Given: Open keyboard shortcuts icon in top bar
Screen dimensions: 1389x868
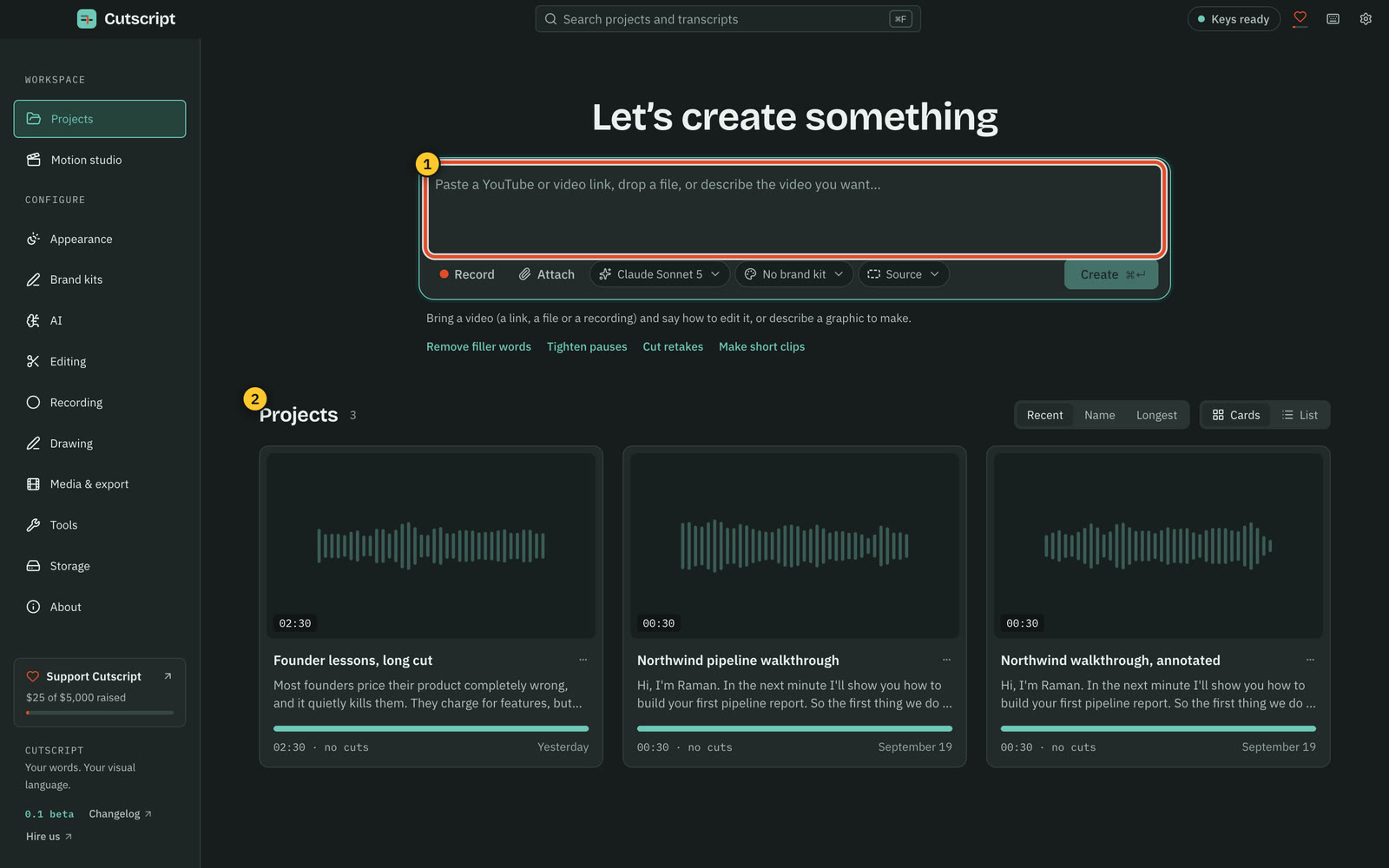Looking at the screenshot, I should pyautogui.click(x=1333, y=18).
